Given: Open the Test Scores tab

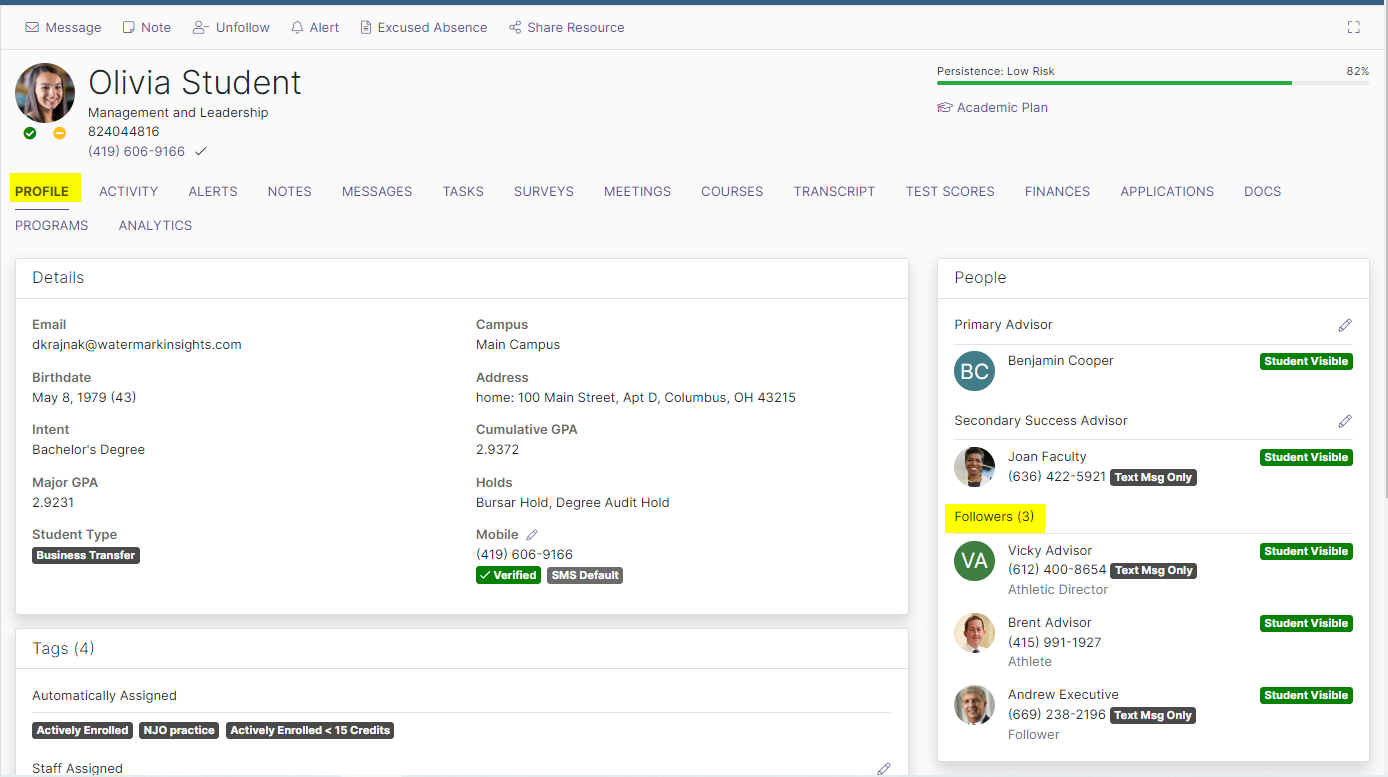Looking at the screenshot, I should 950,191.
